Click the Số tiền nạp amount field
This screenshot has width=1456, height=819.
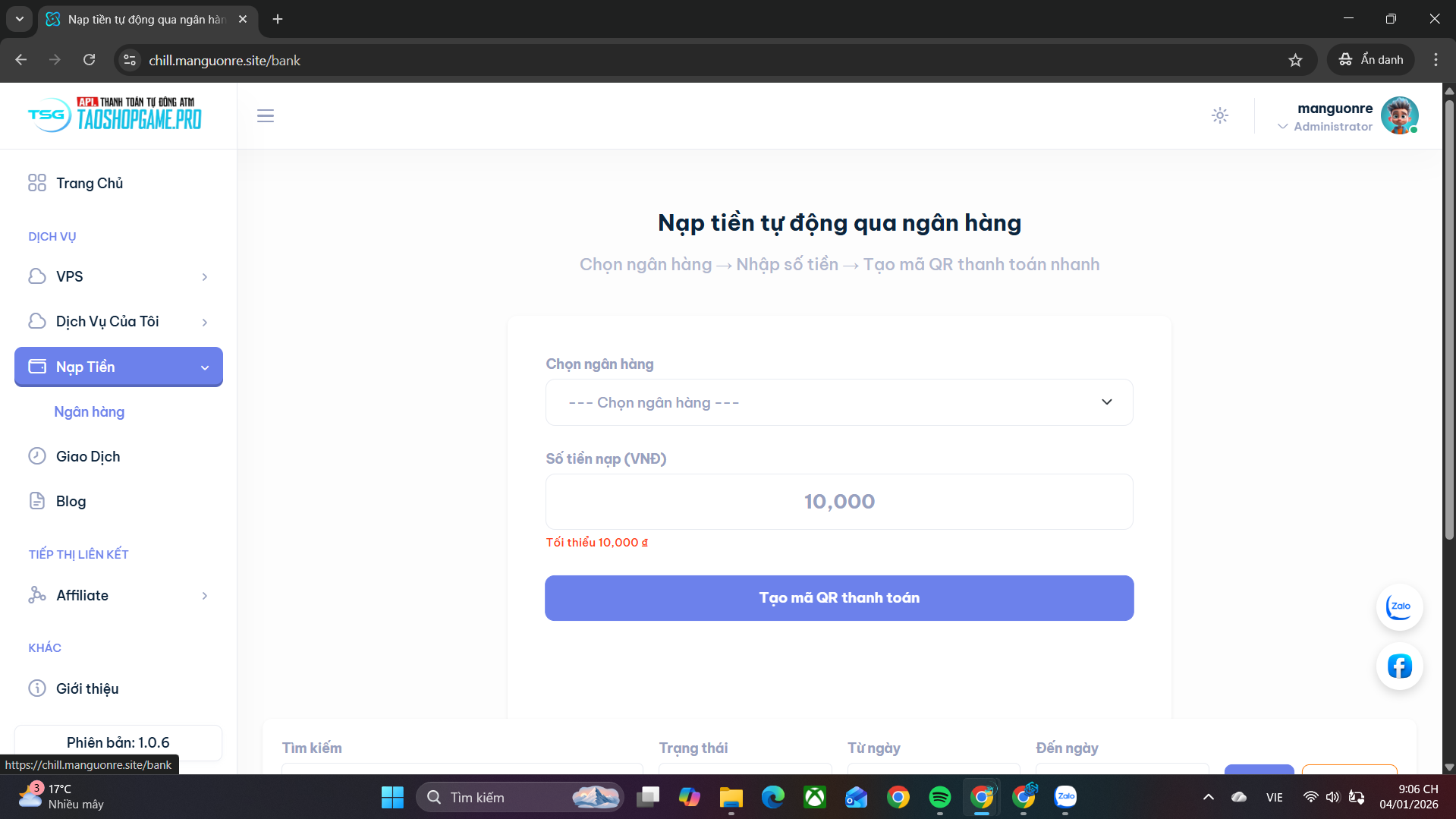coord(838,502)
